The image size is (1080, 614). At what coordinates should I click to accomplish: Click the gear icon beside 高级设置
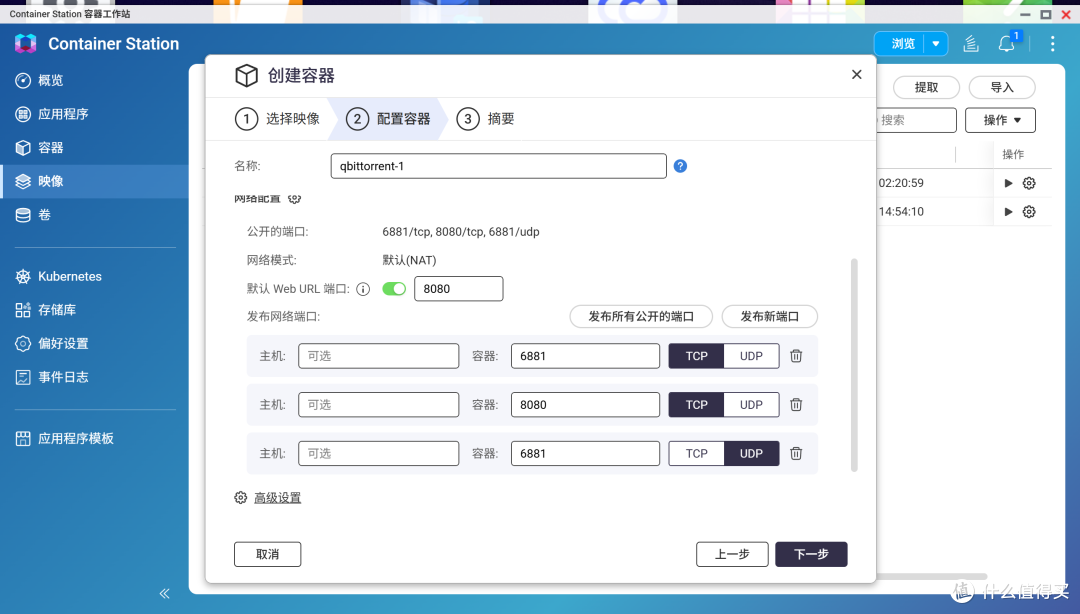coord(240,498)
